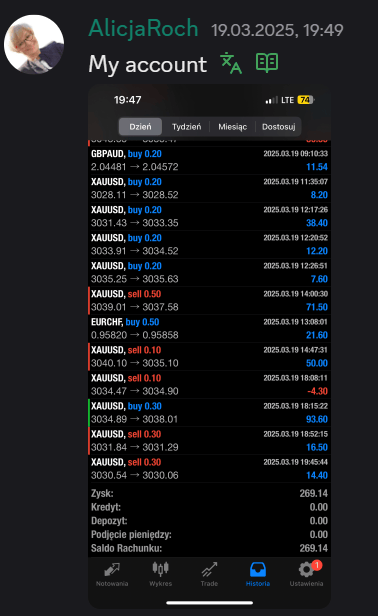Tap the Trade icon in bottom bar
Viewport: 378px width, 616px height.
pyautogui.click(x=209, y=569)
